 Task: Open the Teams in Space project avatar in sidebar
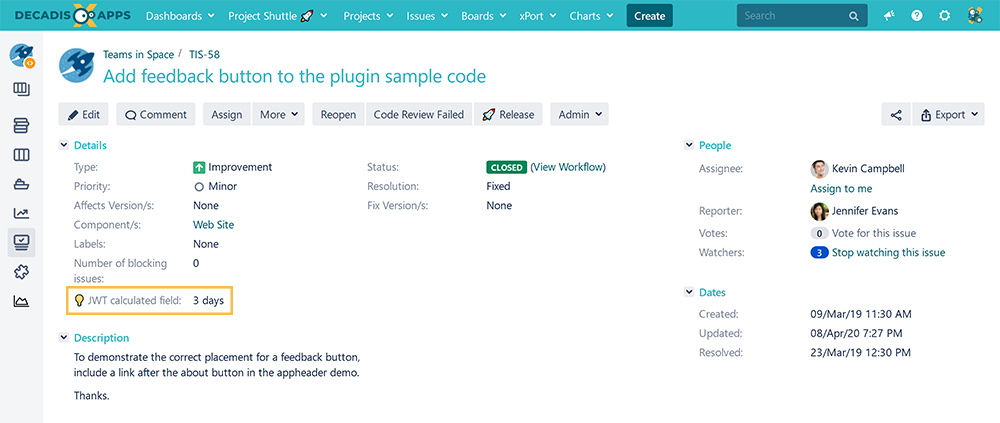[x=21, y=56]
